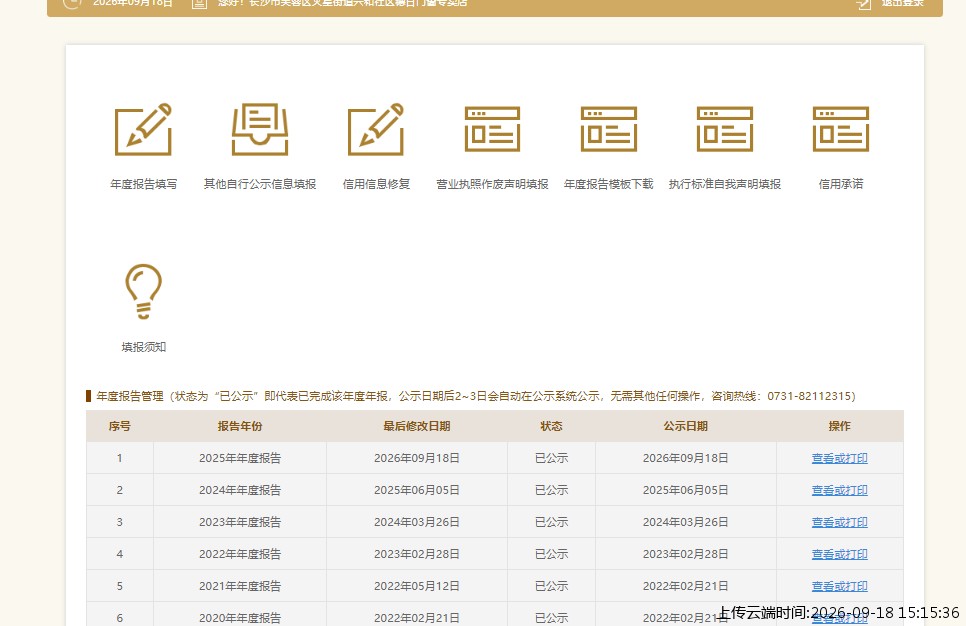Select the 公示日期 cell of the 2021年年度报告 row
This screenshot has width=966, height=626.
click(x=686, y=586)
